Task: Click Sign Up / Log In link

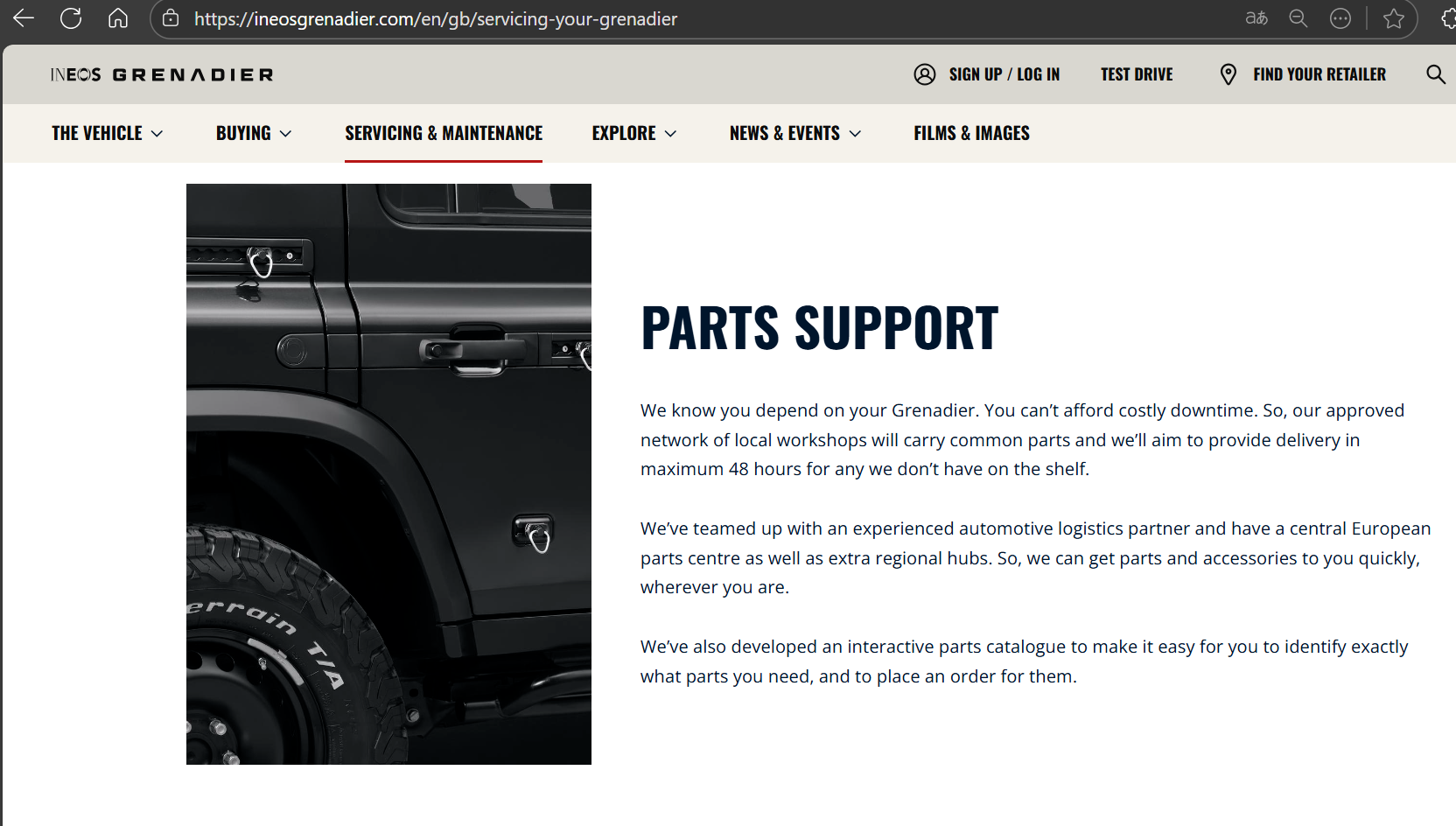Action: 1004,74
